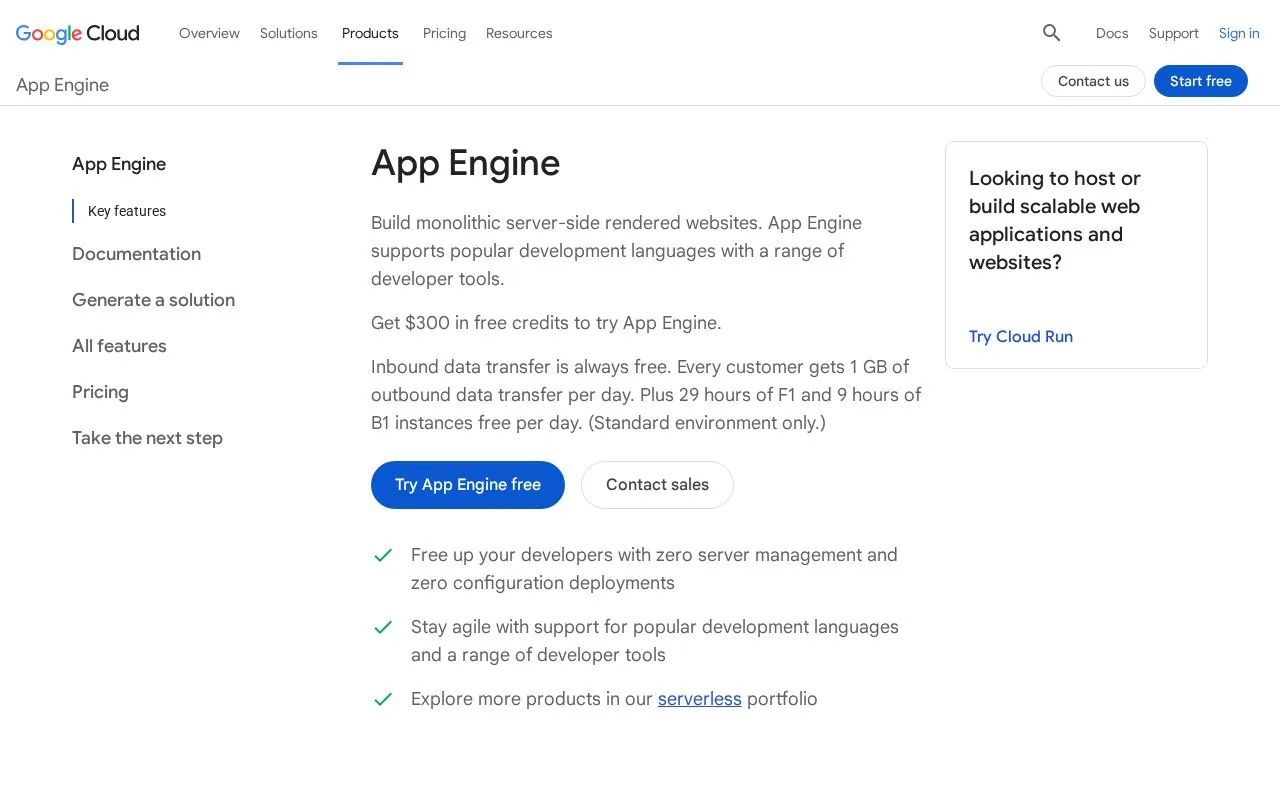The width and height of the screenshot is (1280, 800).
Task: Go to Generate a solution section
Action: pyautogui.click(x=153, y=300)
